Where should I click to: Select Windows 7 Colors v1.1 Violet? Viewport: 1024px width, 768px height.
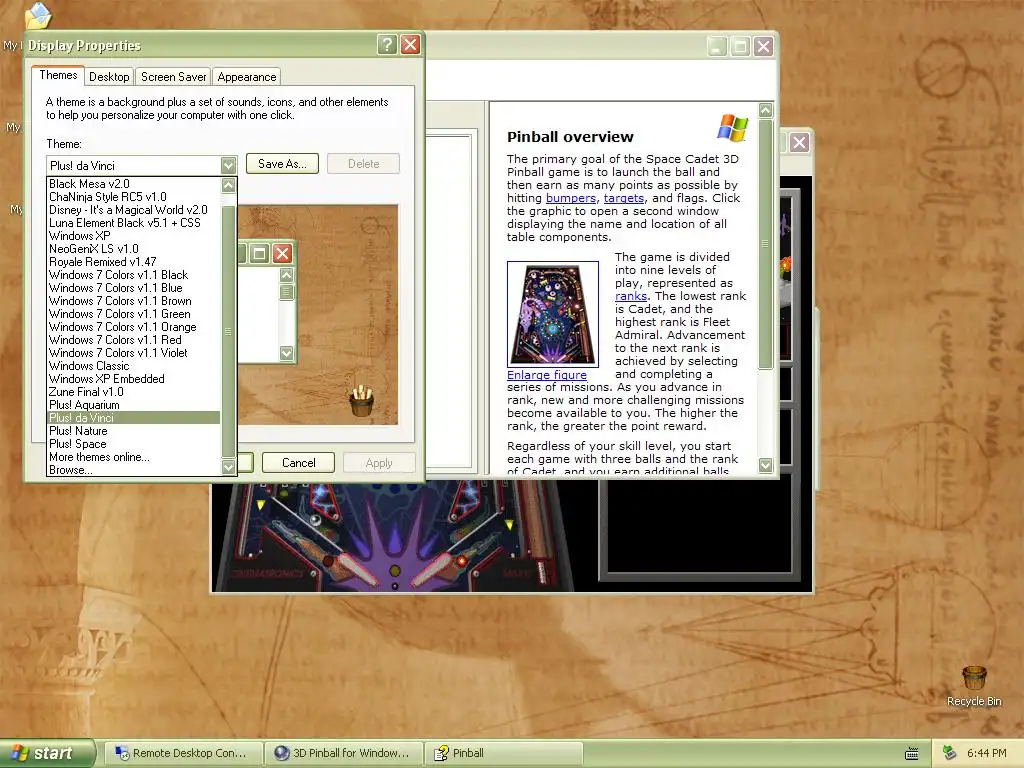[x=134, y=353]
